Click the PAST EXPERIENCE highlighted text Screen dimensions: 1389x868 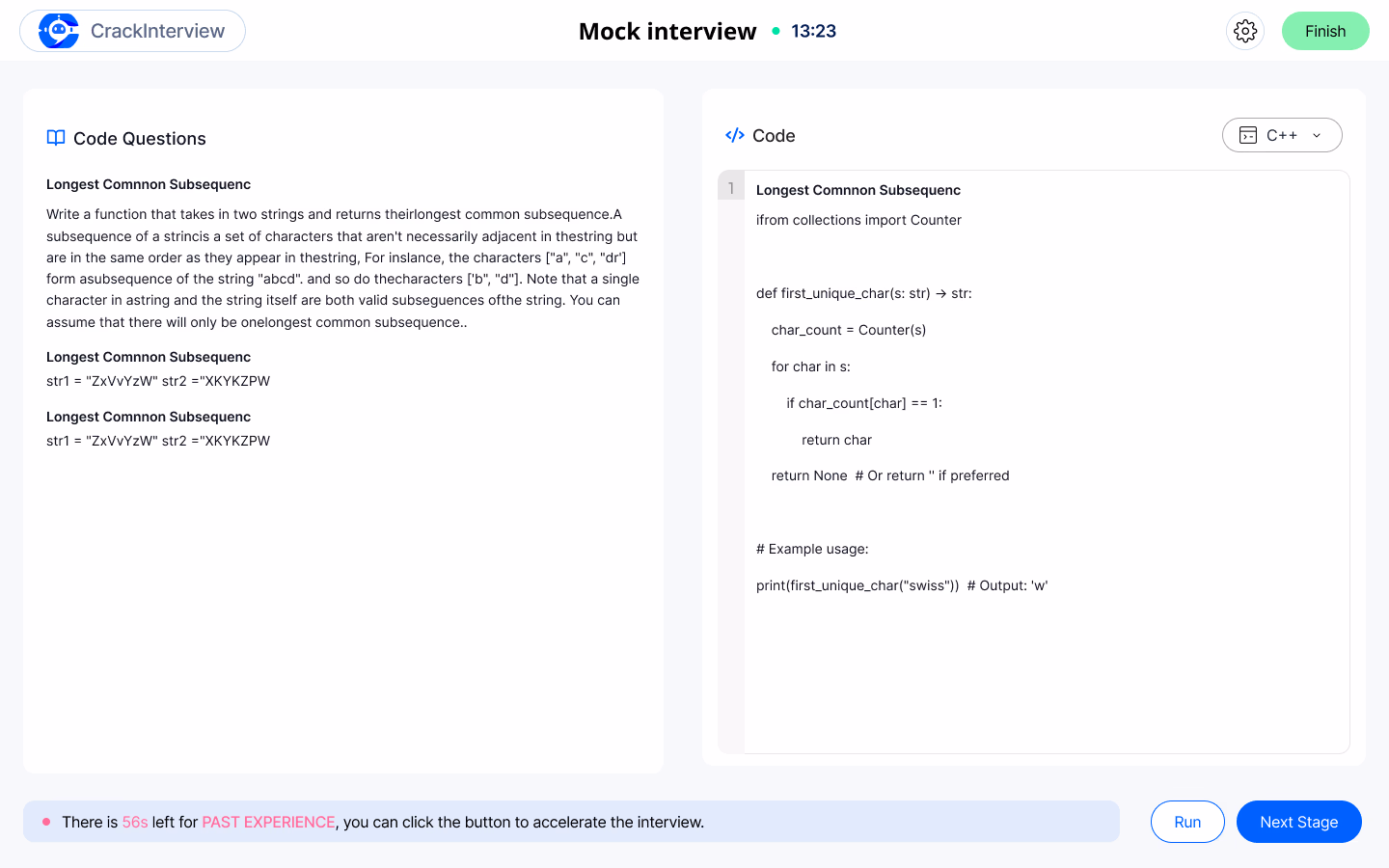coord(268,822)
